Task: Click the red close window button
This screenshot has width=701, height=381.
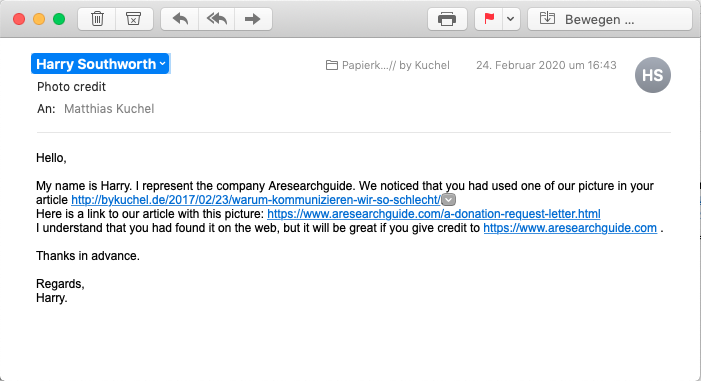Action: (19, 19)
